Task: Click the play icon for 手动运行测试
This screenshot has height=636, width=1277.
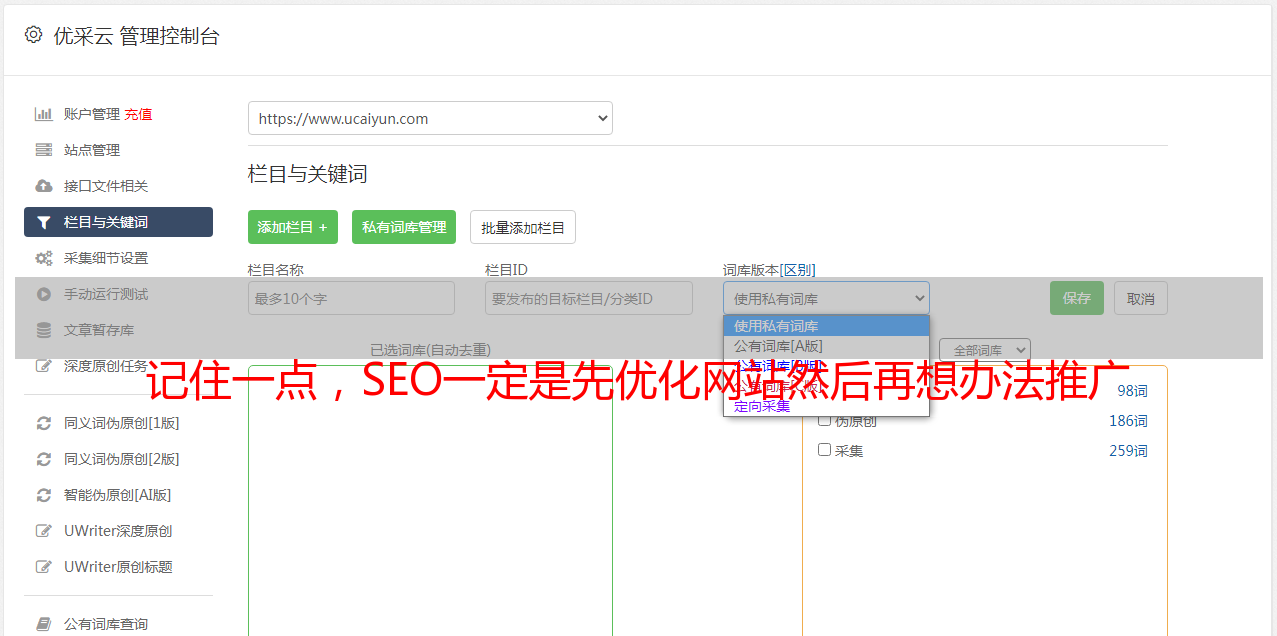Action: tap(43, 294)
